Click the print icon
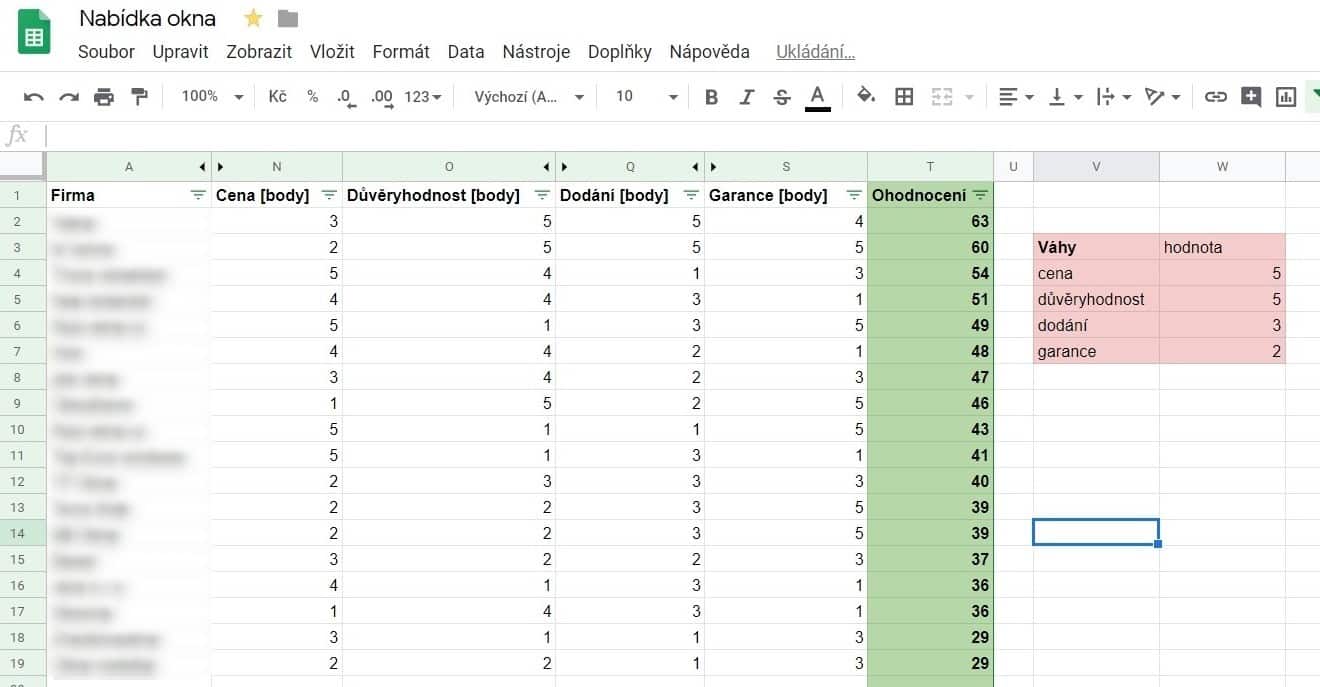 pos(104,97)
